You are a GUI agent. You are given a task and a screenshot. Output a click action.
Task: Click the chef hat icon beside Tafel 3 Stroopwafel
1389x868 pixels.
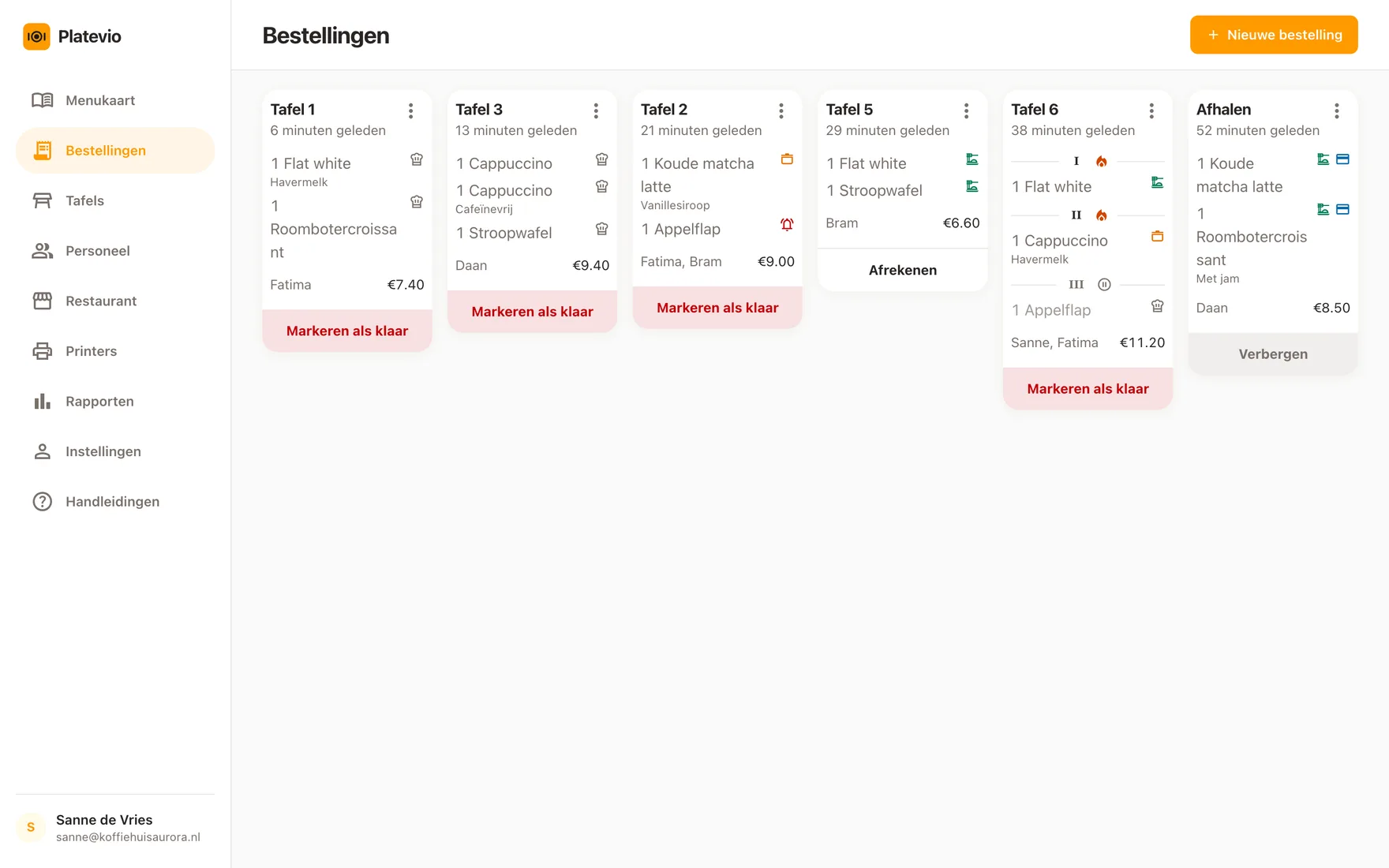tap(602, 229)
